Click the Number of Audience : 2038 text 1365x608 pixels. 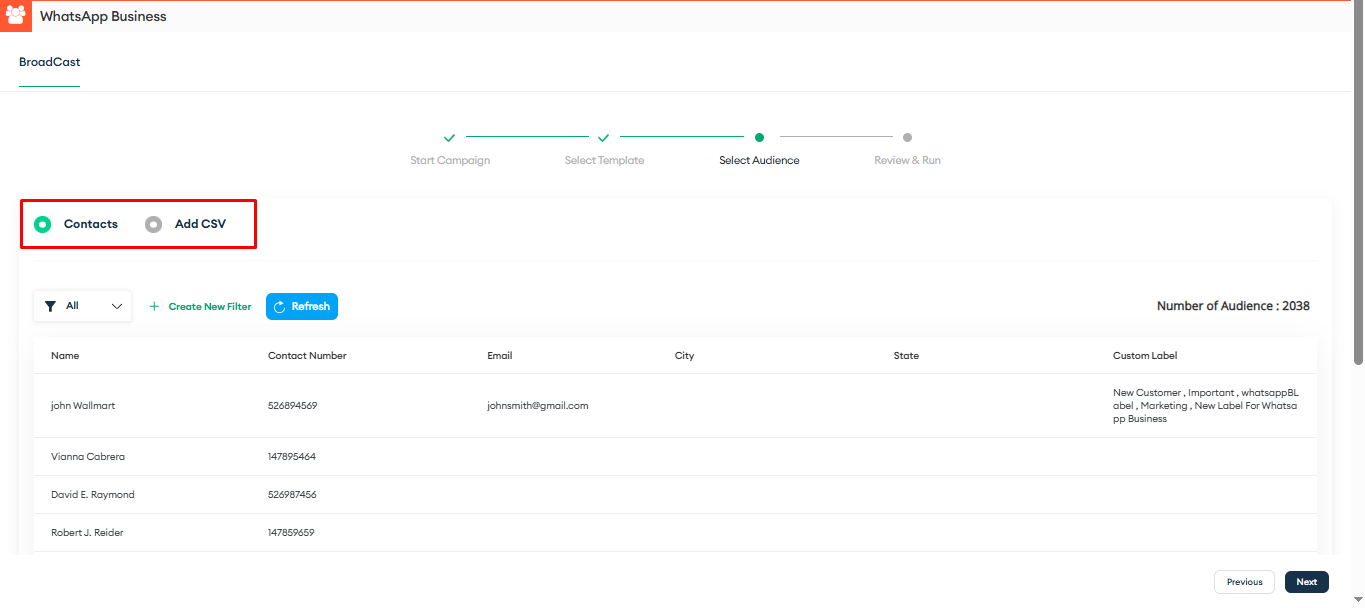click(1233, 306)
